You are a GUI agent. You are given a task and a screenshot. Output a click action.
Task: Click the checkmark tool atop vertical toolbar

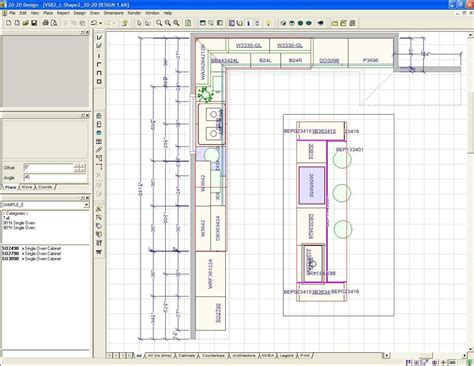pyautogui.click(x=99, y=37)
